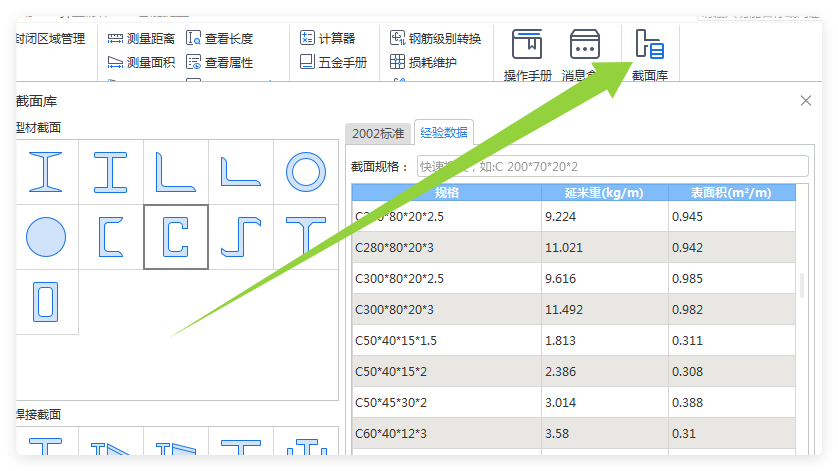Click the 截面规格 search input field
The width and height of the screenshot is (838, 471).
coord(612,166)
